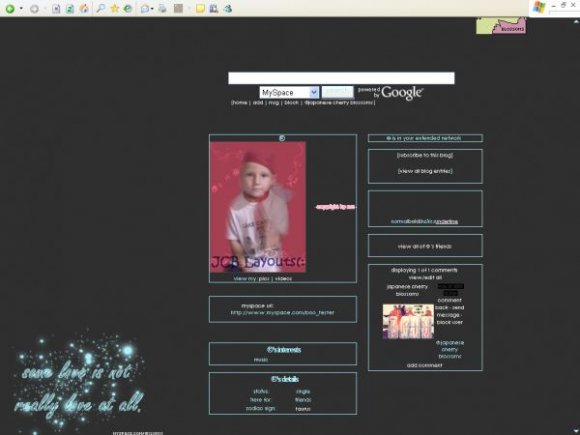Click the green browser Back button
Image resolution: width=580 pixels, height=435 pixels.
point(10,9)
